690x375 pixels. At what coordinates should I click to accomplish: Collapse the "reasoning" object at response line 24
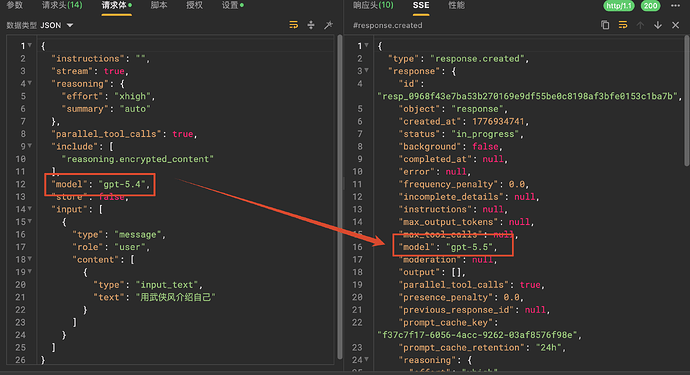pyautogui.click(x=367, y=360)
